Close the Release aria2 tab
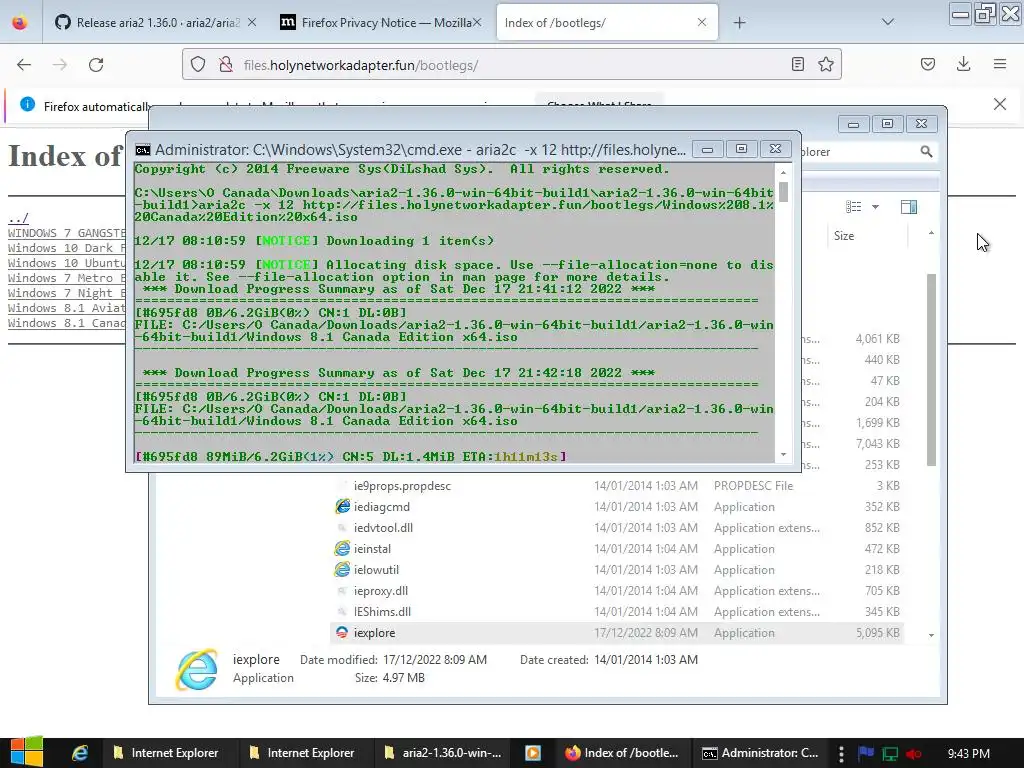Viewport: 1024px width, 768px height. click(252, 23)
